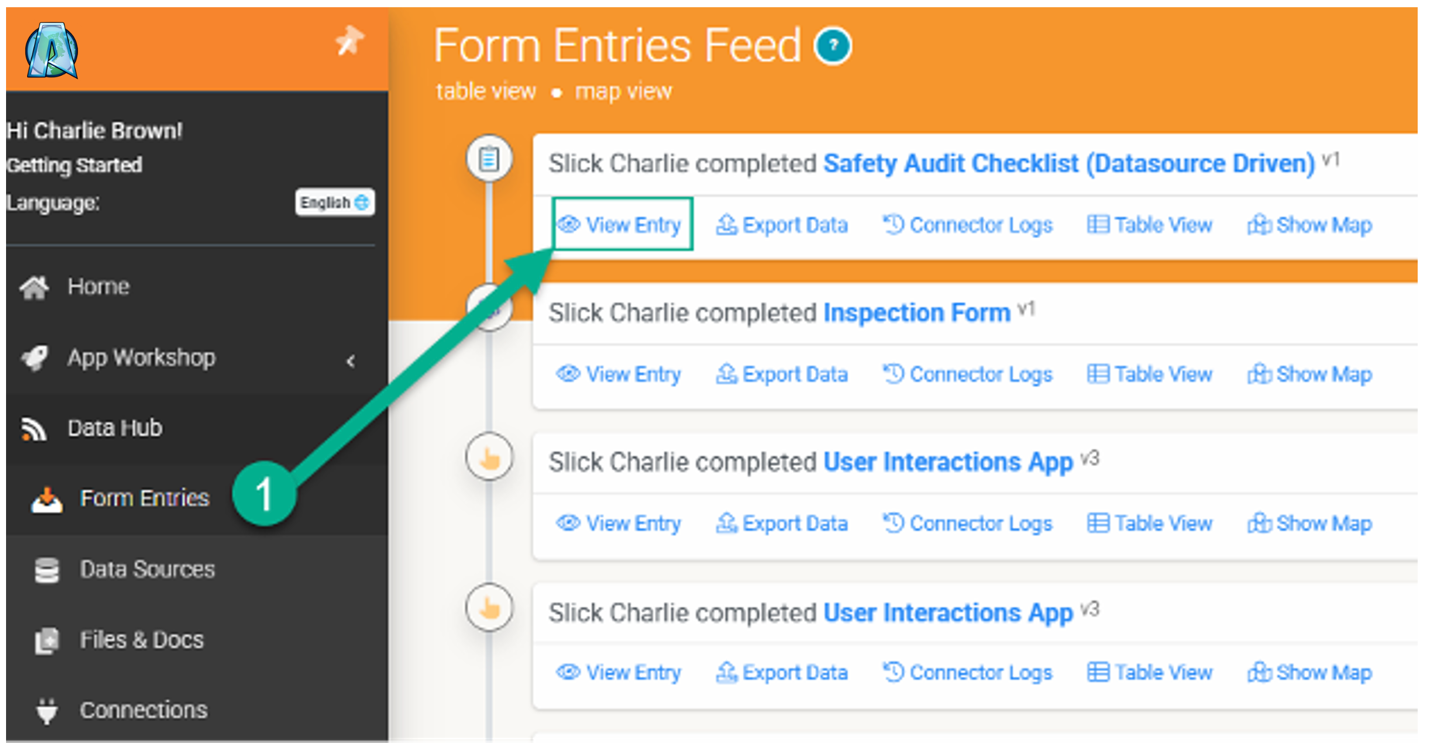Click clipboard timeline icon for Safety Audit entry

[489, 159]
